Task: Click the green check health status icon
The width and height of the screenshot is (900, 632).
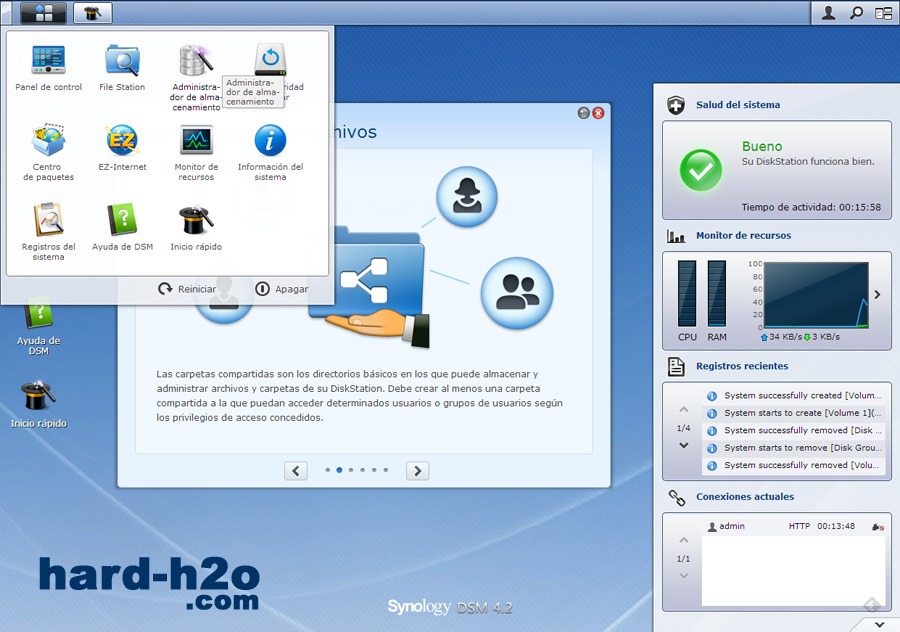Action: (701, 170)
